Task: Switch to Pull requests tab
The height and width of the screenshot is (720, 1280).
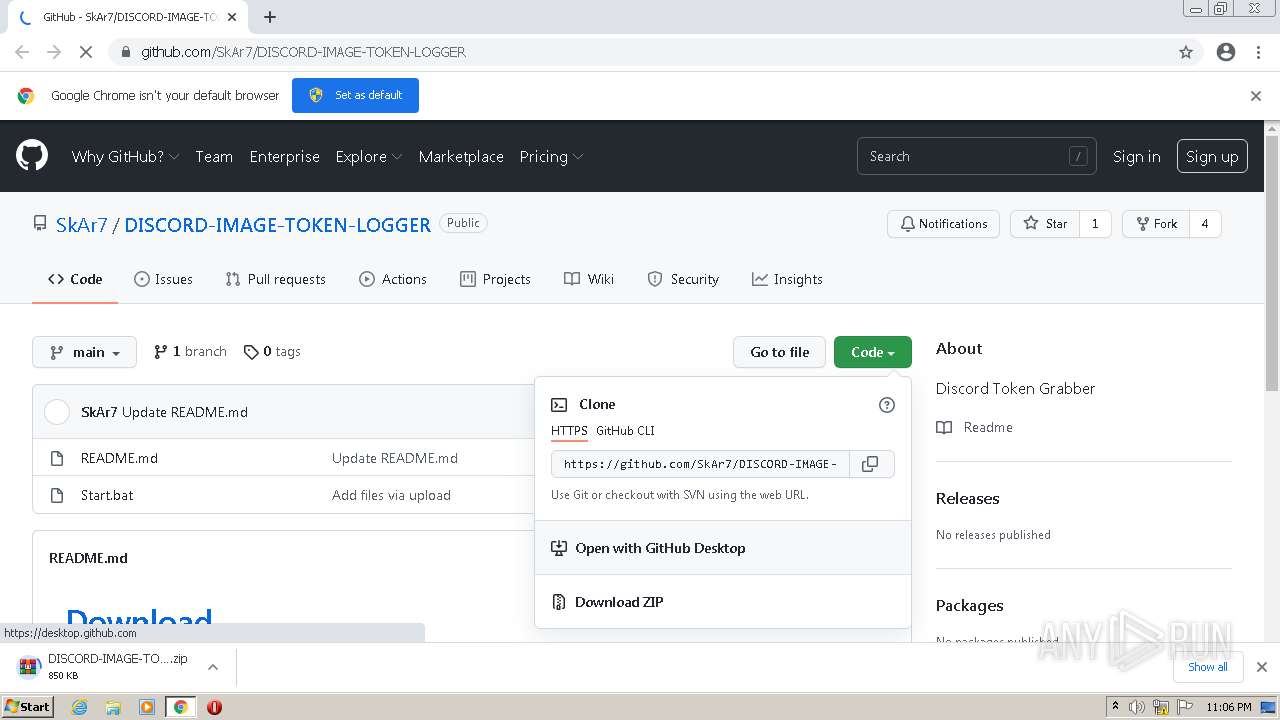Action: [x=276, y=279]
